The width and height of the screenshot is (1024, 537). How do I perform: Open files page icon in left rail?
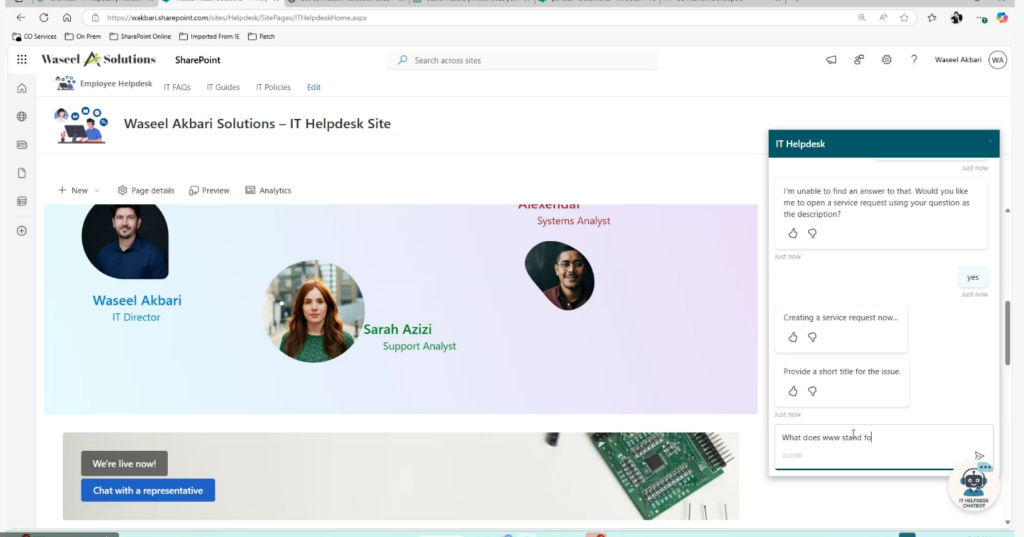pyautogui.click(x=22, y=173)
